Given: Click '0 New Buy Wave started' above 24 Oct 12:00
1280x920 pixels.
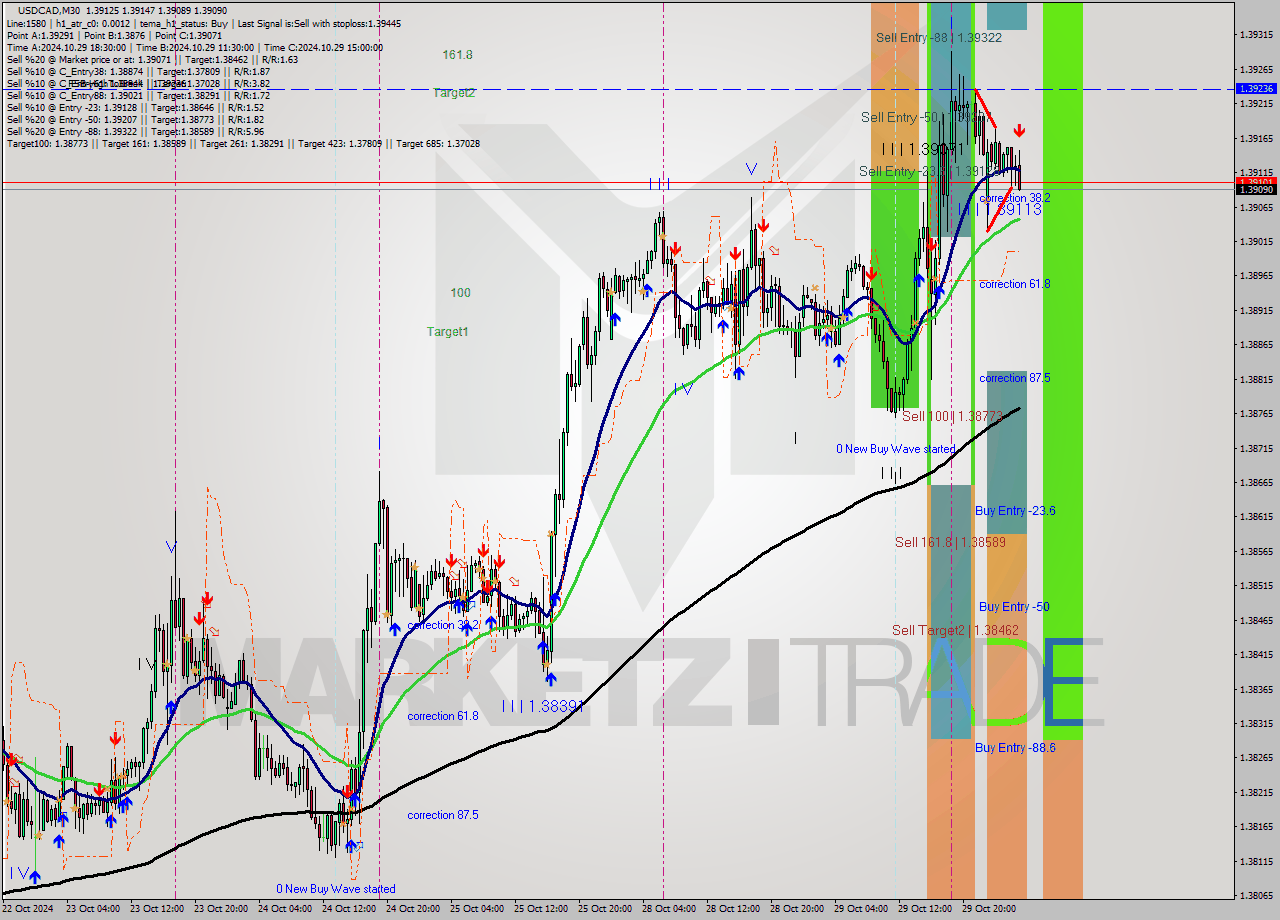Looking at the screenshot, I should point(336,888).
